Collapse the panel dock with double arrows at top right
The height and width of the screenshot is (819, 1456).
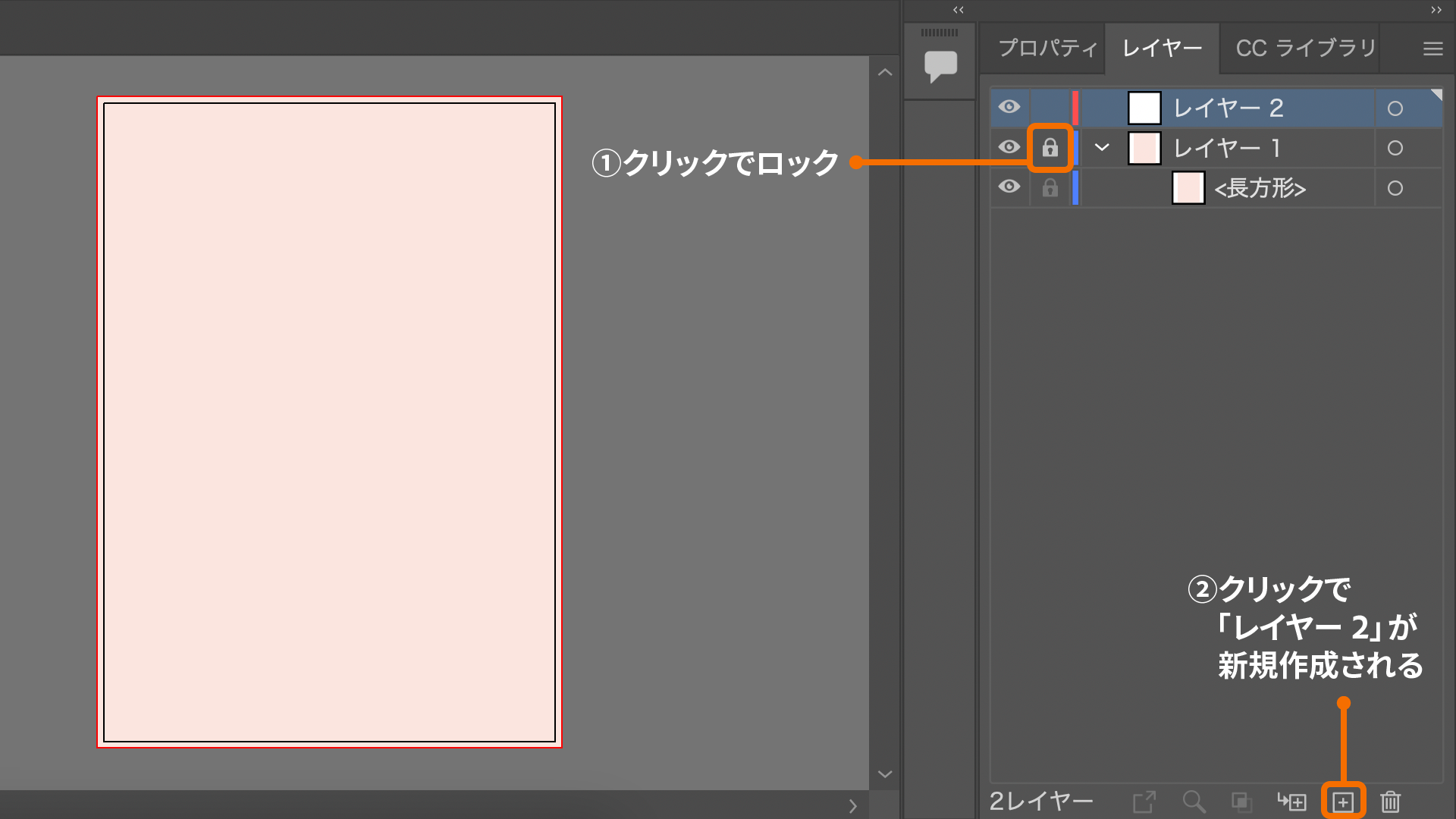tap(1436, 10)
